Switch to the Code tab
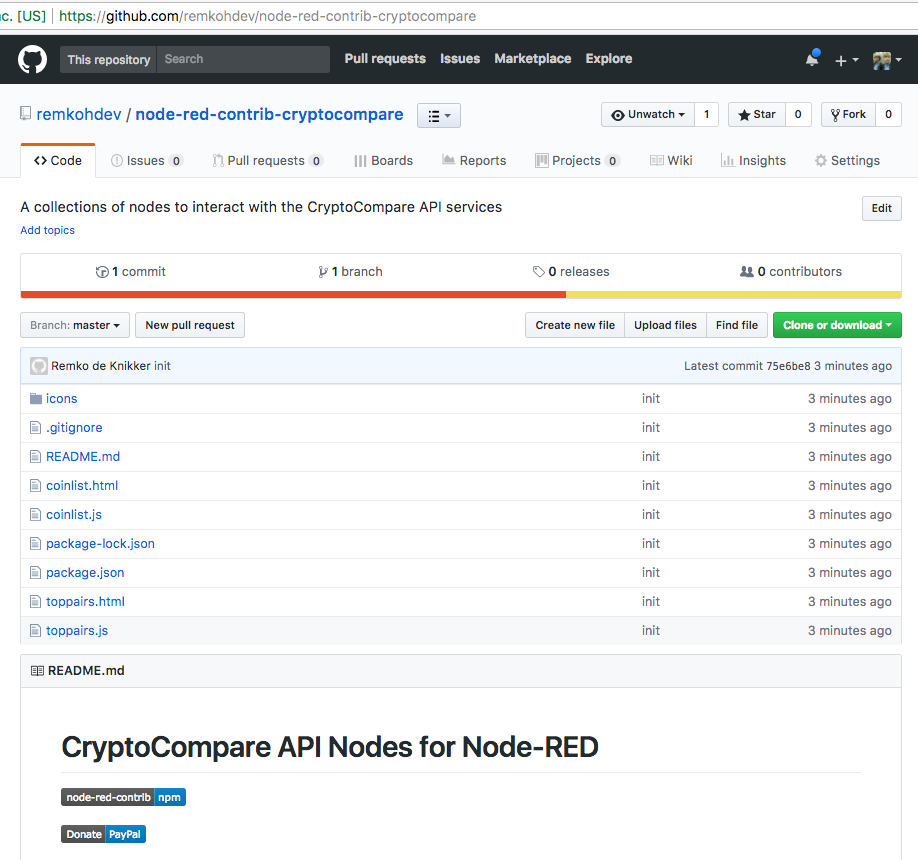 [x=58, y=160]
